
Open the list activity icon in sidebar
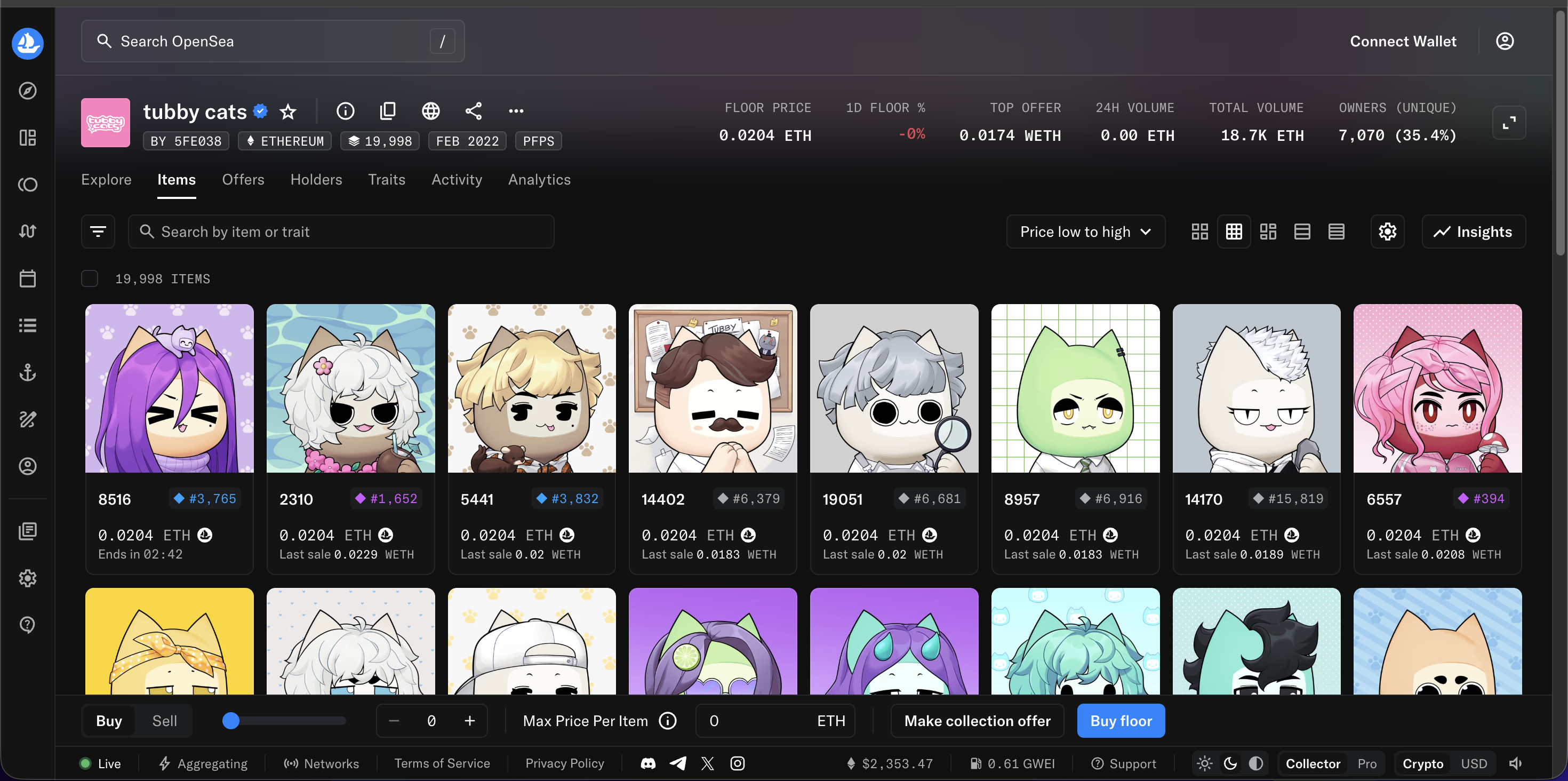pos(27,325)
